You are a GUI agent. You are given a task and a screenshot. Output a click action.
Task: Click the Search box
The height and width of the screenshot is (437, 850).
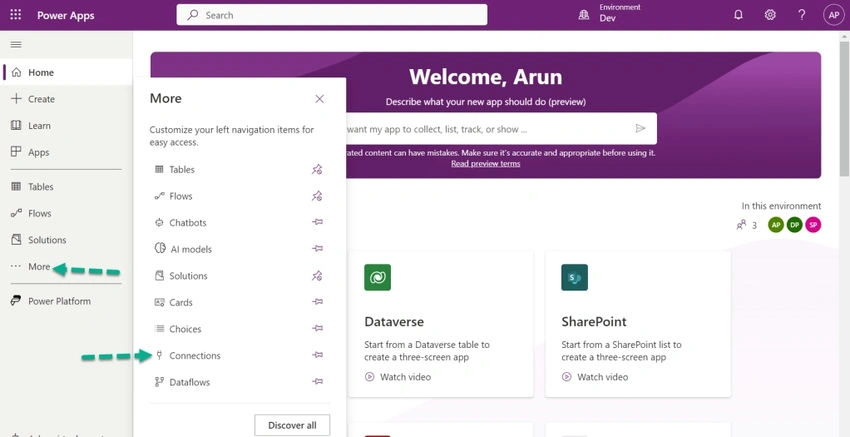[332, 15]
